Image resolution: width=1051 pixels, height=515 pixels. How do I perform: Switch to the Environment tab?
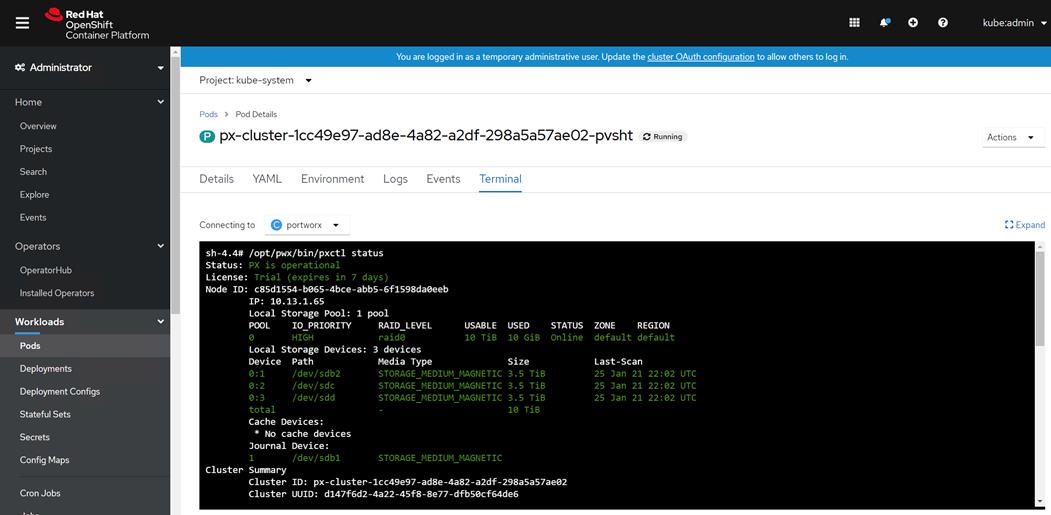332,179
